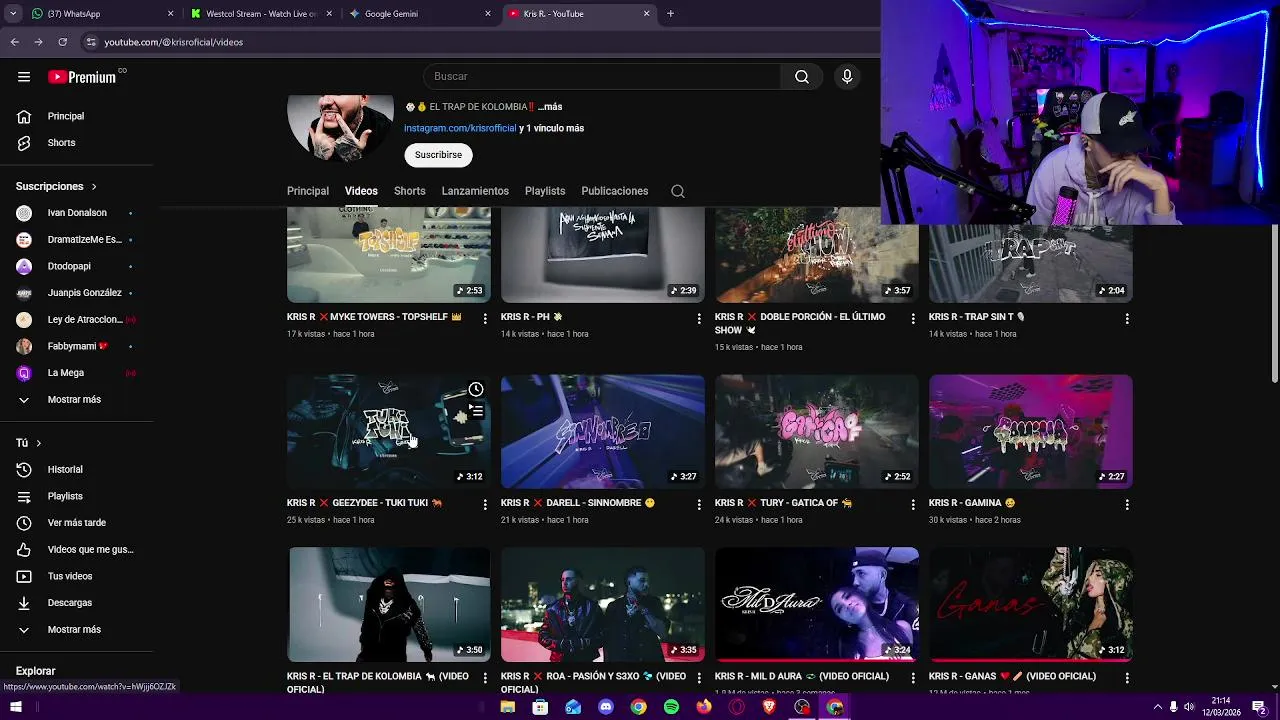Open options menu for DARELL - SINNOMBRE video

pos(699,504)
